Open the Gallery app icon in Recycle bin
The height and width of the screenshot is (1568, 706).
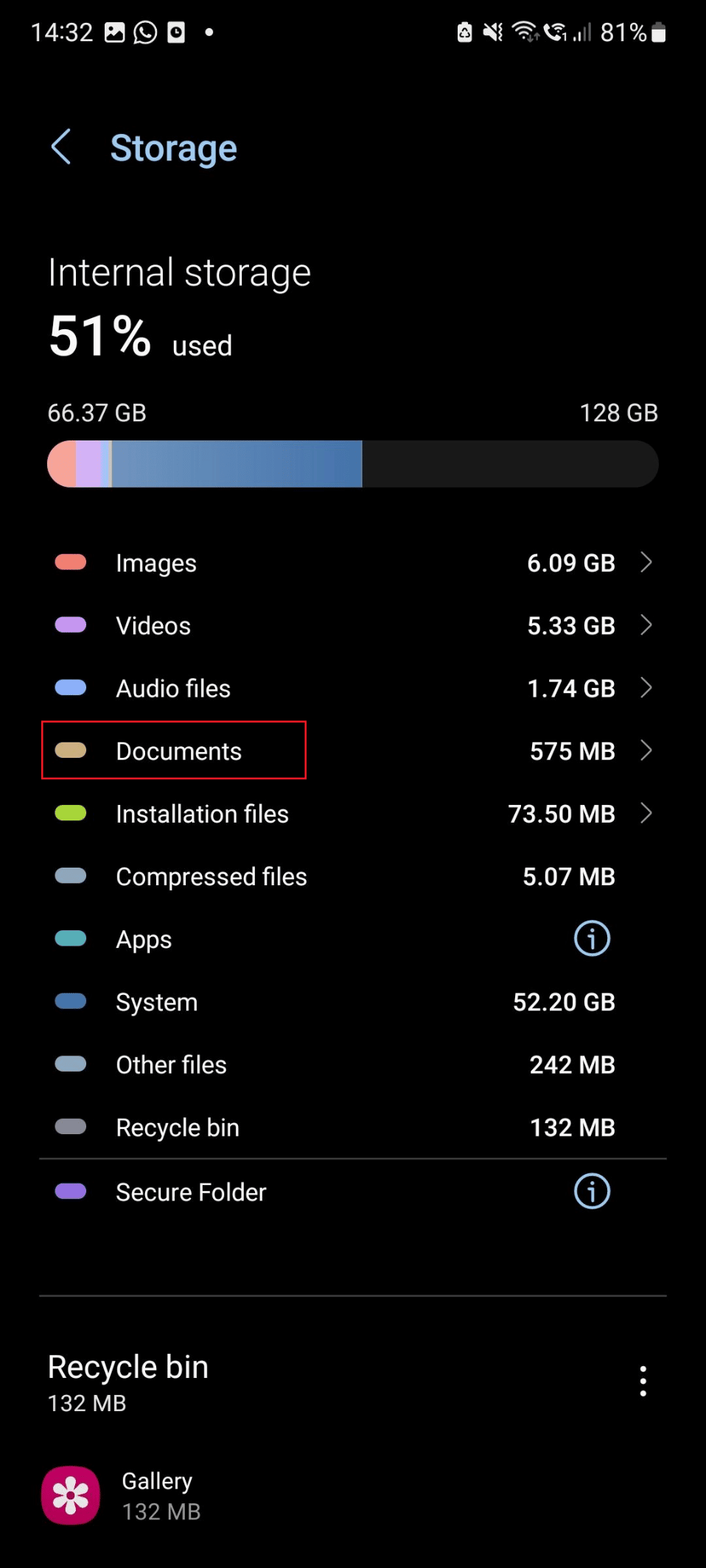coord(71,1494)
